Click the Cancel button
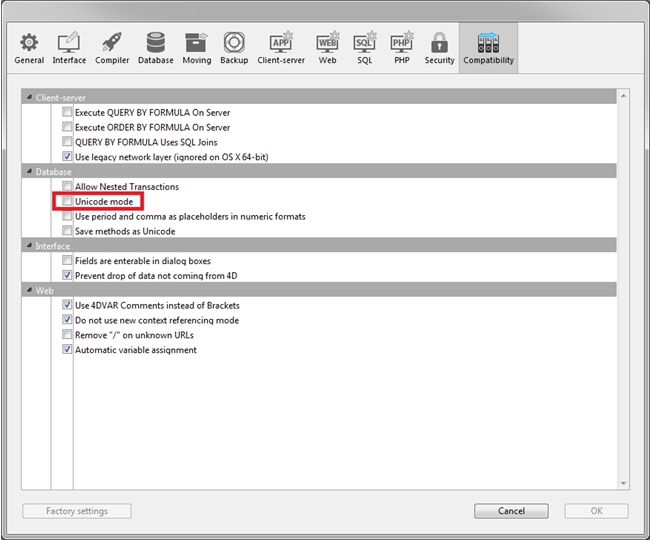Image resolution: width=650 pixels, height=540 pixels. 511,511
